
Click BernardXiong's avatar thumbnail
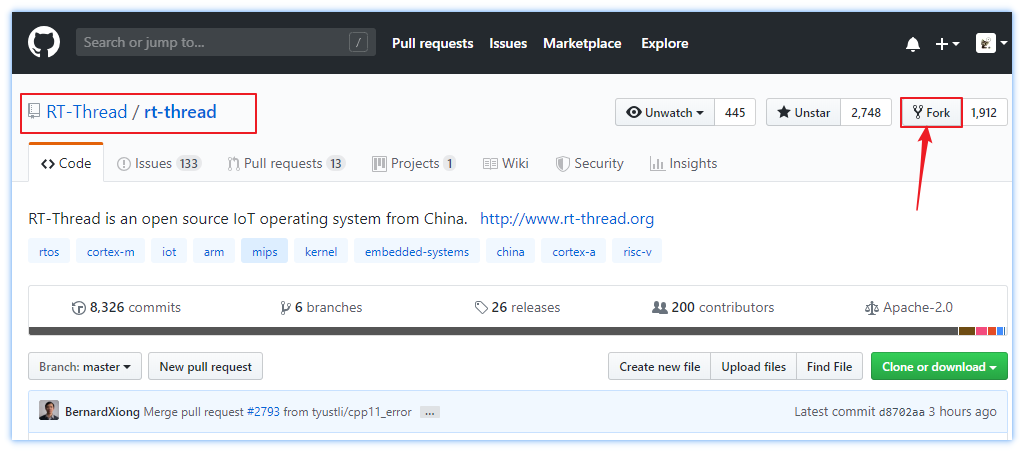[49, 411]
